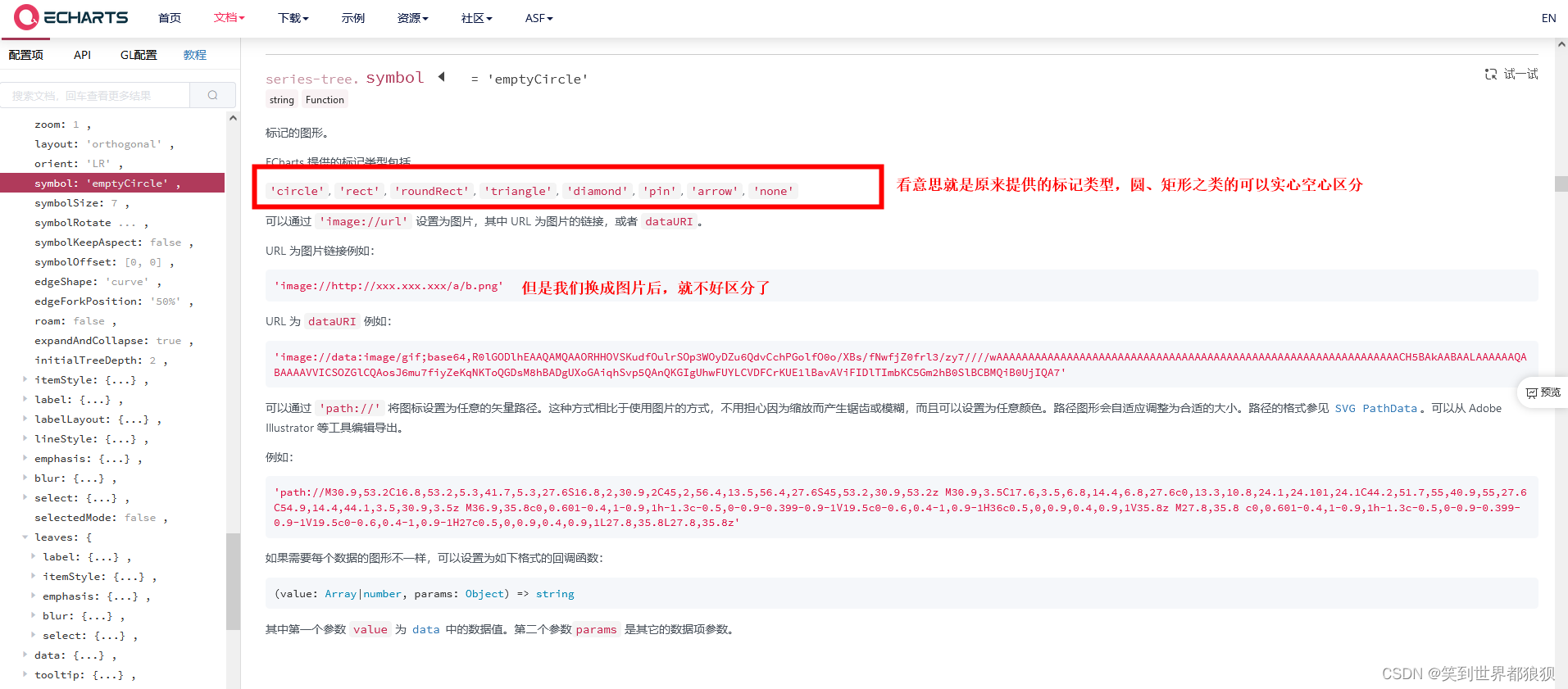
Task: Select the orient: 'LR' row
Action: (112, 164)
